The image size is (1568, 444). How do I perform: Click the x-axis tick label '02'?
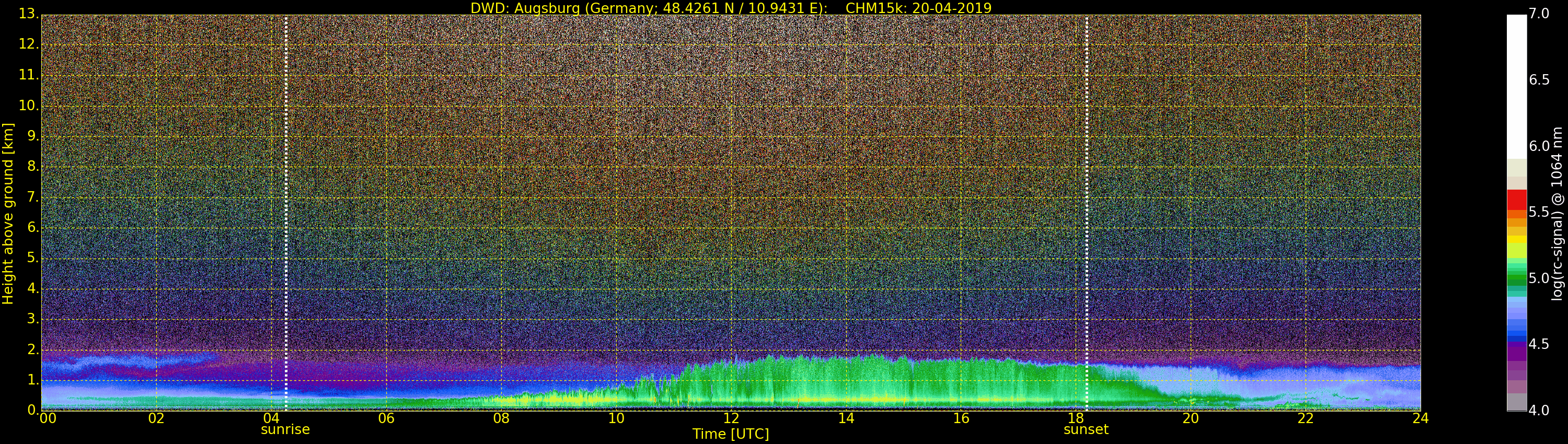[x=156, y=418]
